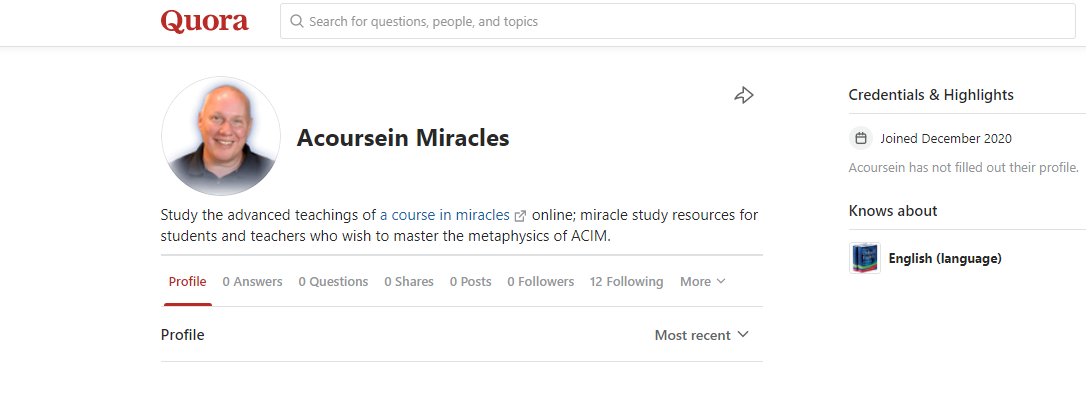View the 0 Followers tab
The height and width of the screenshot is (407, 1086).
(540, 282)
